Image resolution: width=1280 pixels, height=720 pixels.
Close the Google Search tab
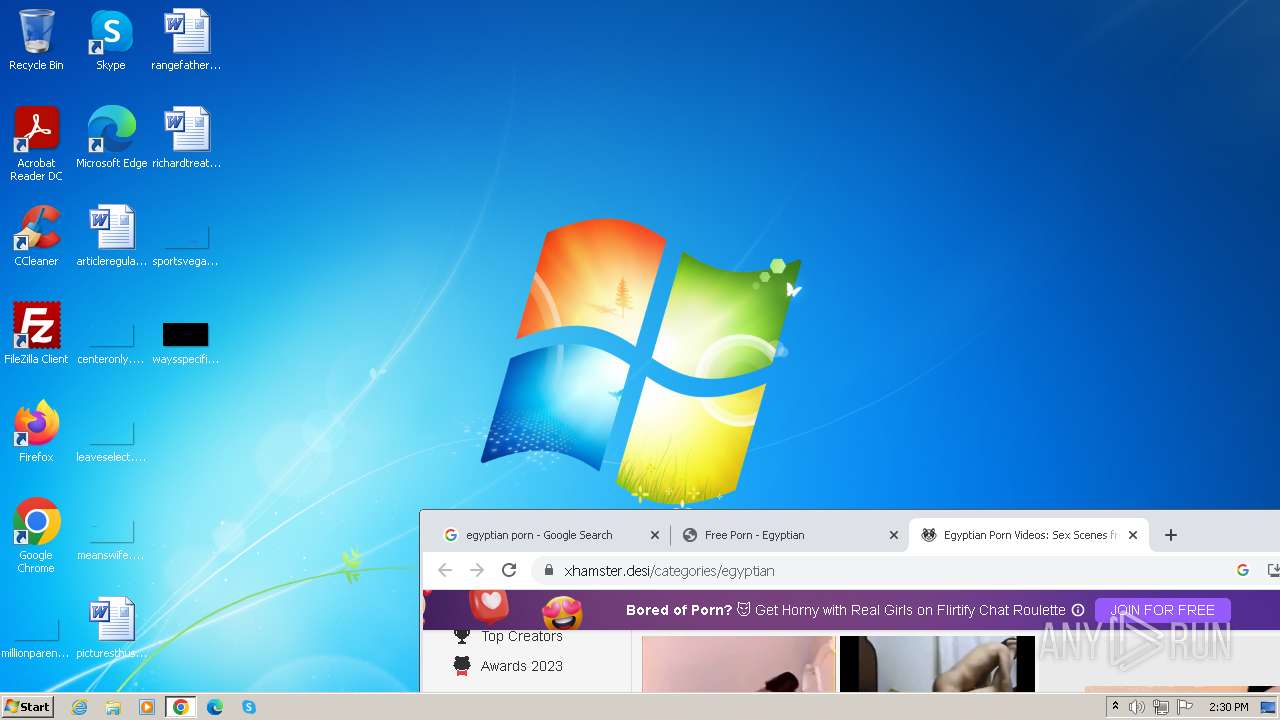[x=655, y=535]
